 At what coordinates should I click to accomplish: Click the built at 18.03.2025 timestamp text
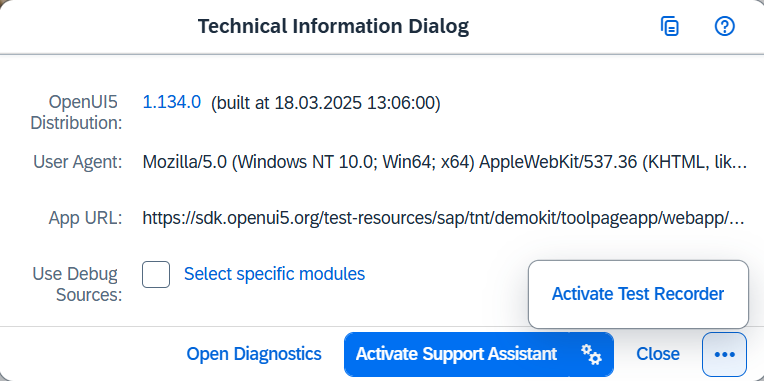pyautogui.click(x=325, y=103)
